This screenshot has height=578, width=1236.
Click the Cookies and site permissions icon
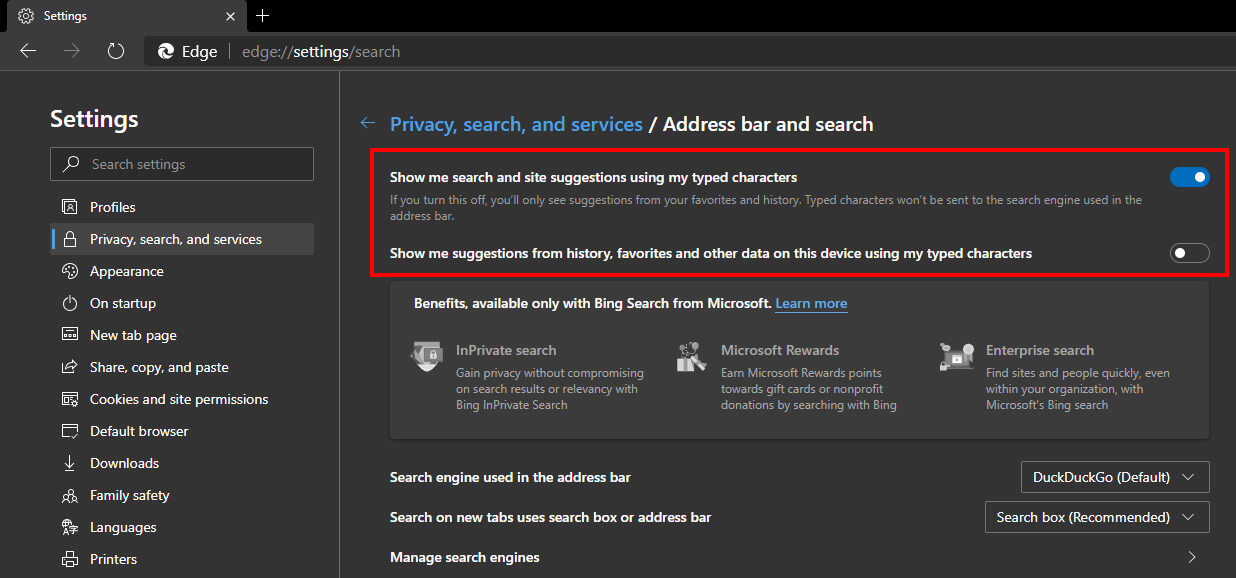(x=70, y=399)
